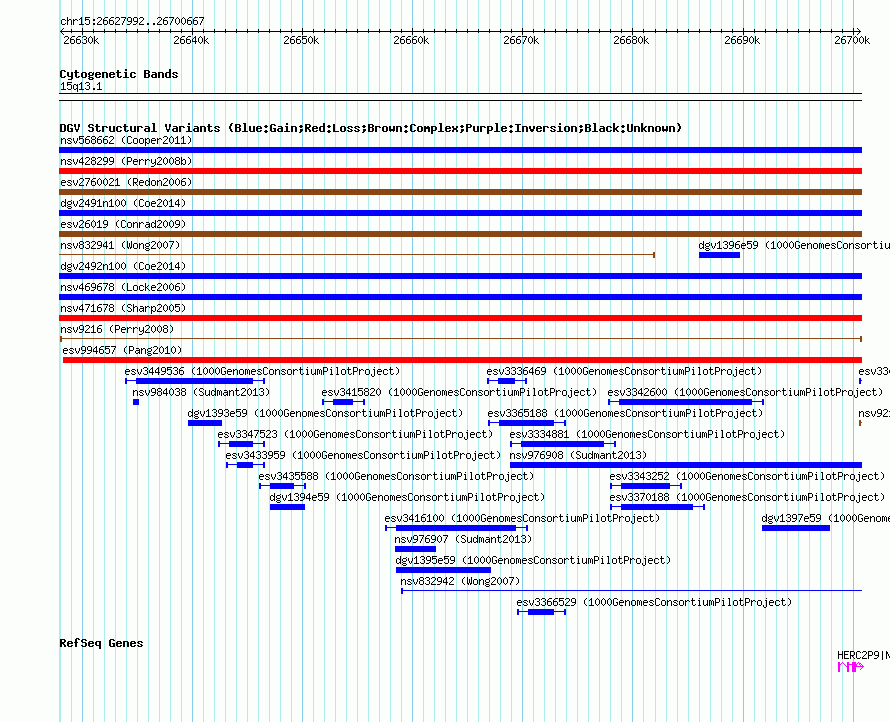The width and height of the screenshot is (890, 722).
Task: Select the blue bar under dgv1397e59
Action: coord(796,528)
